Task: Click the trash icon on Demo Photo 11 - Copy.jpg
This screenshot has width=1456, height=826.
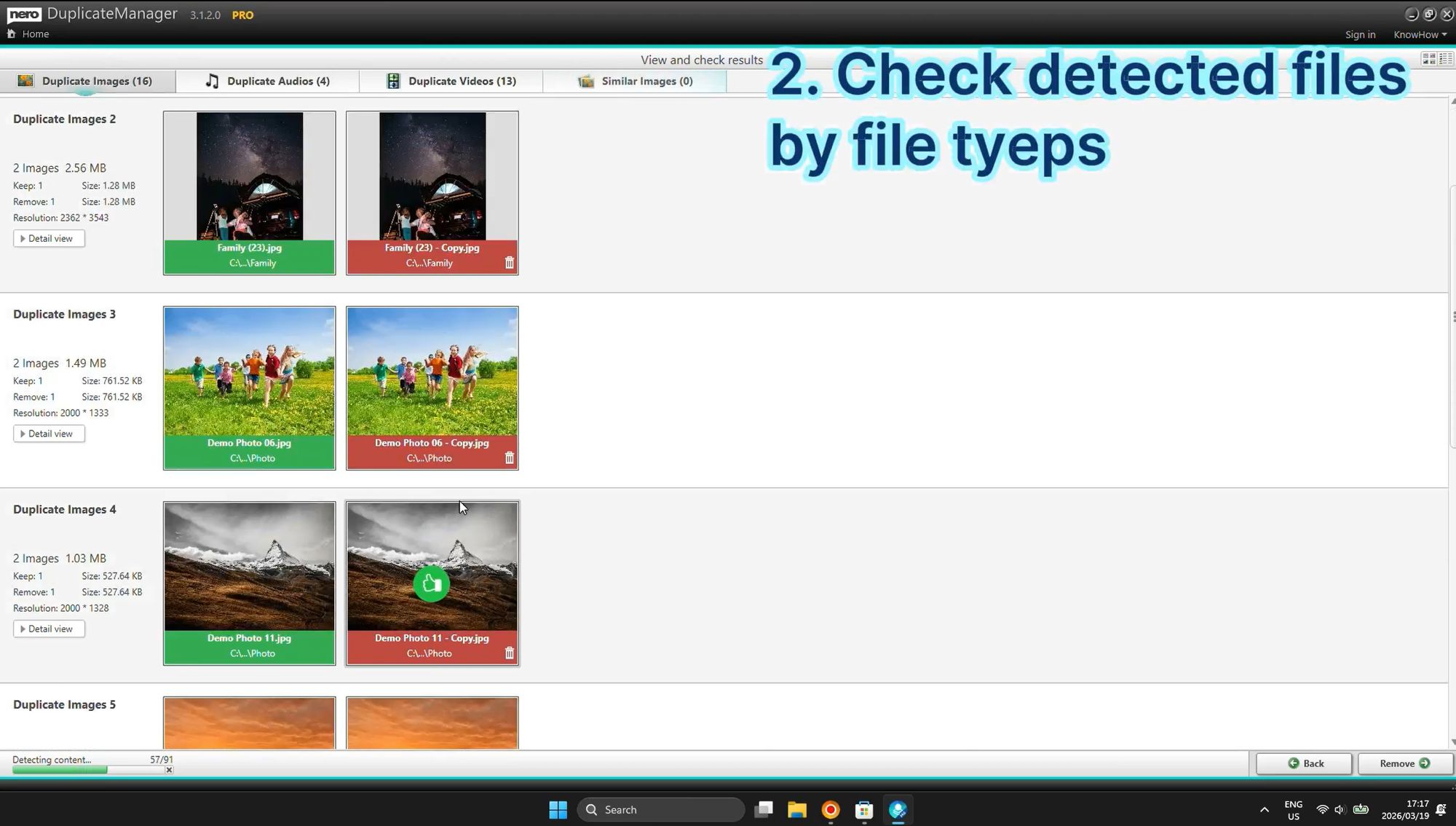Action: pyautogui.click(x=509, y=653)
